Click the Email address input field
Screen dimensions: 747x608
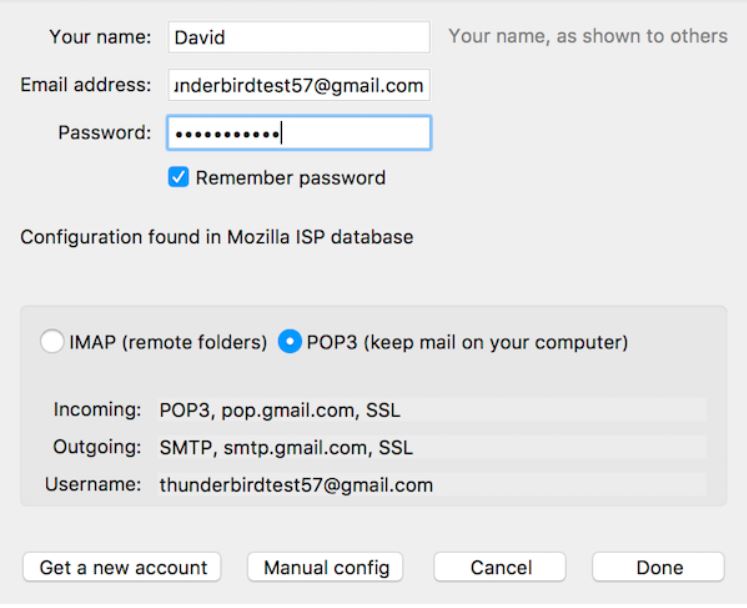point(299,85)
